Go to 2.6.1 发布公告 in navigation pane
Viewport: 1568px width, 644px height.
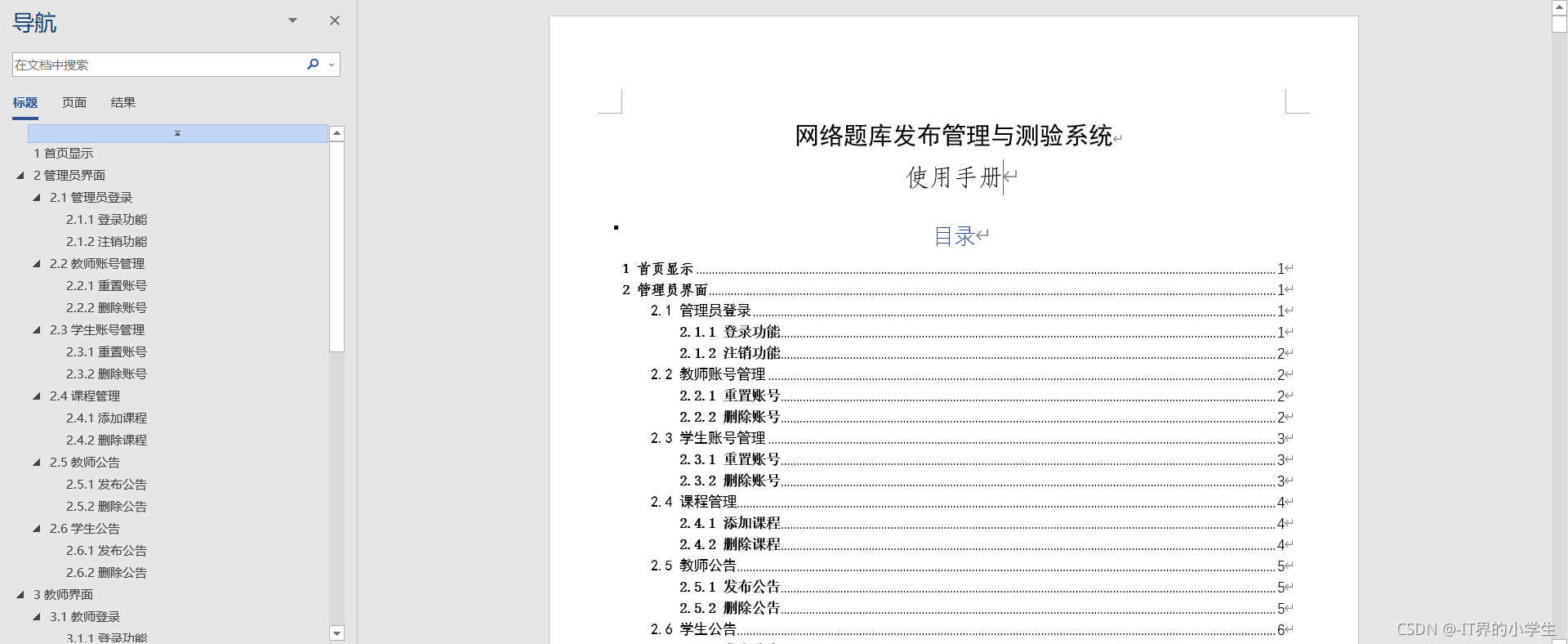tap(107, 550)
